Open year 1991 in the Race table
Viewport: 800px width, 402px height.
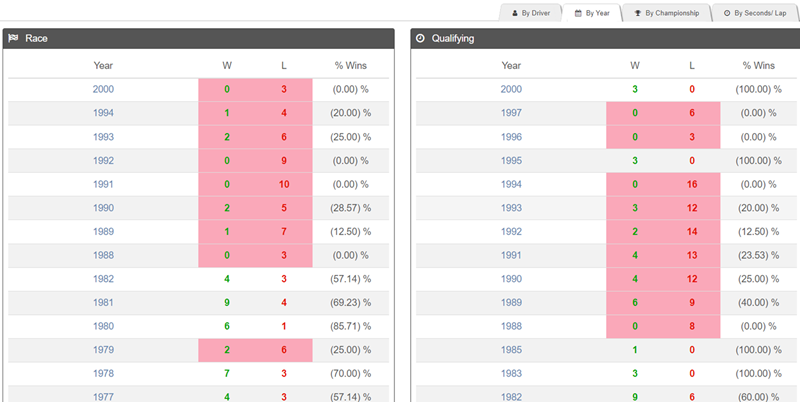[x=103, y=184]
